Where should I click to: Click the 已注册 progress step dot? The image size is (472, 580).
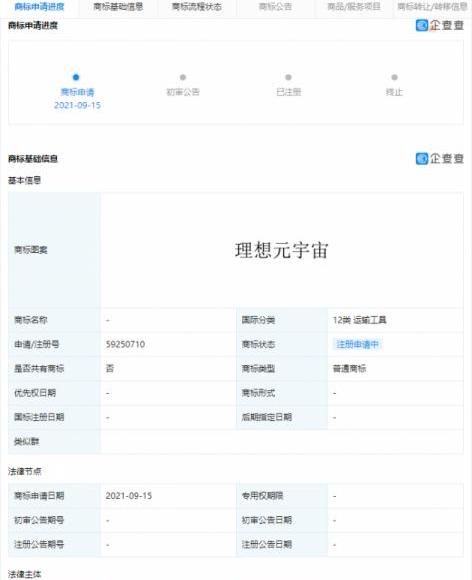[289, 77]
